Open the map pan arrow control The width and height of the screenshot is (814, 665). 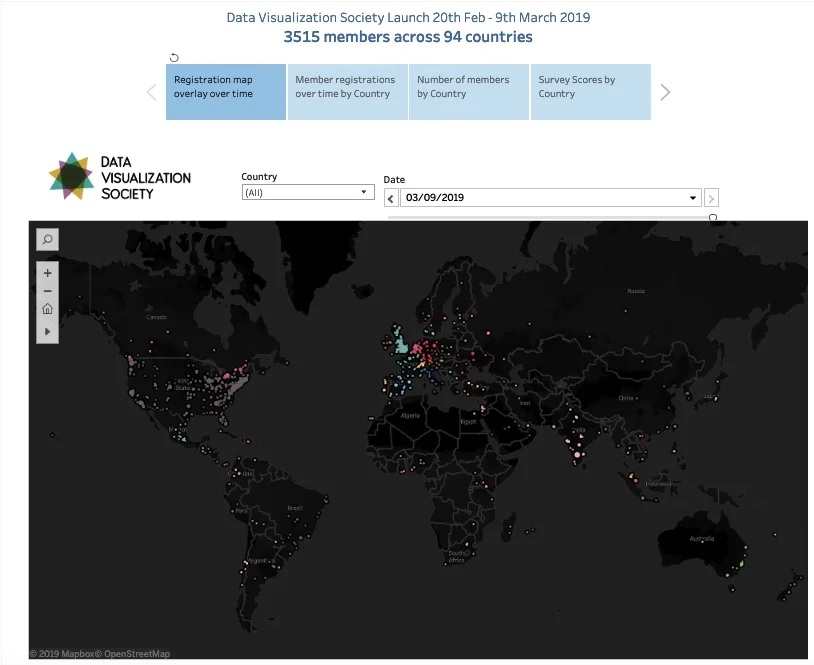pos(46,330)
